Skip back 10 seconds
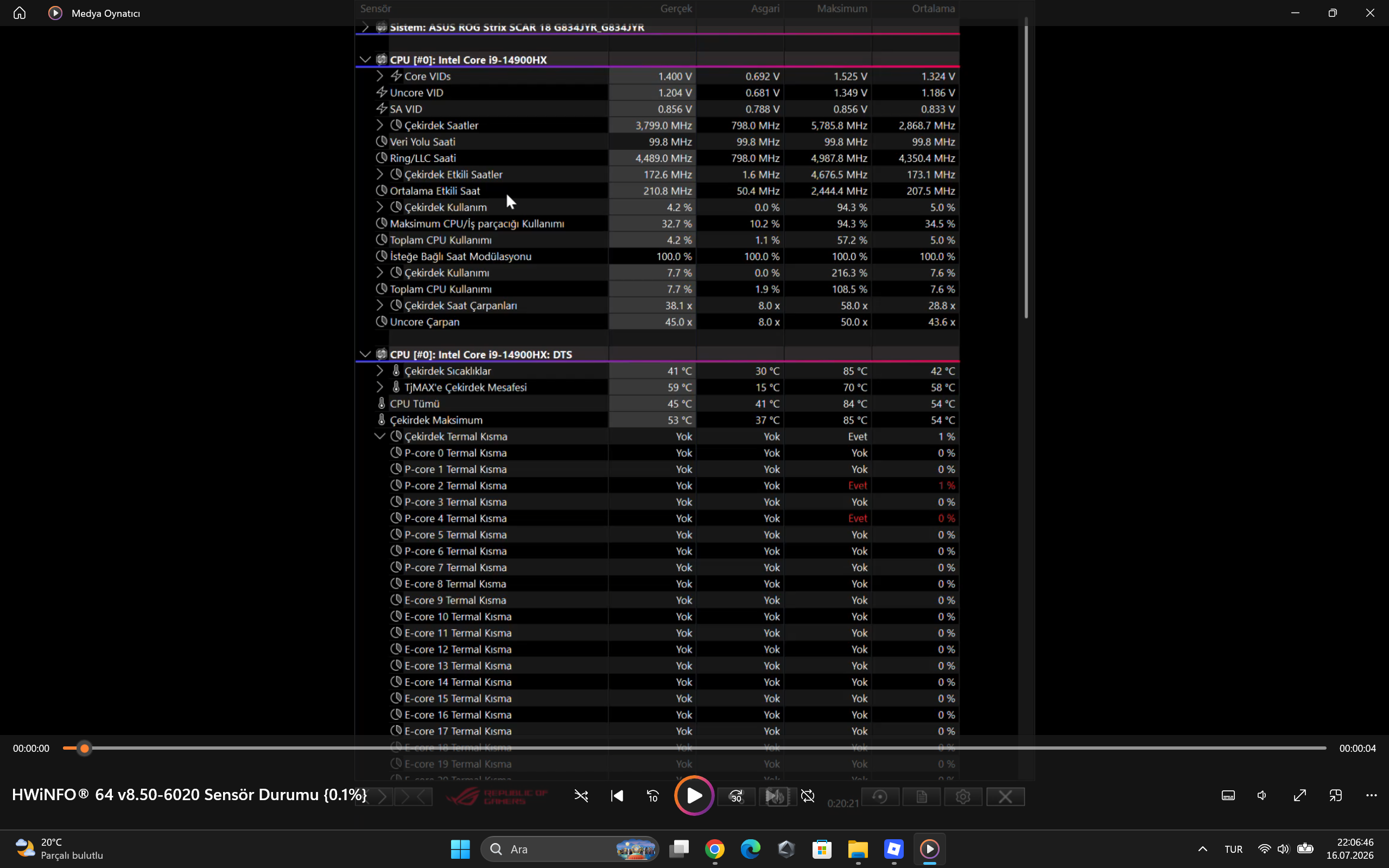Screen dimensions: 1389x868 652,796
